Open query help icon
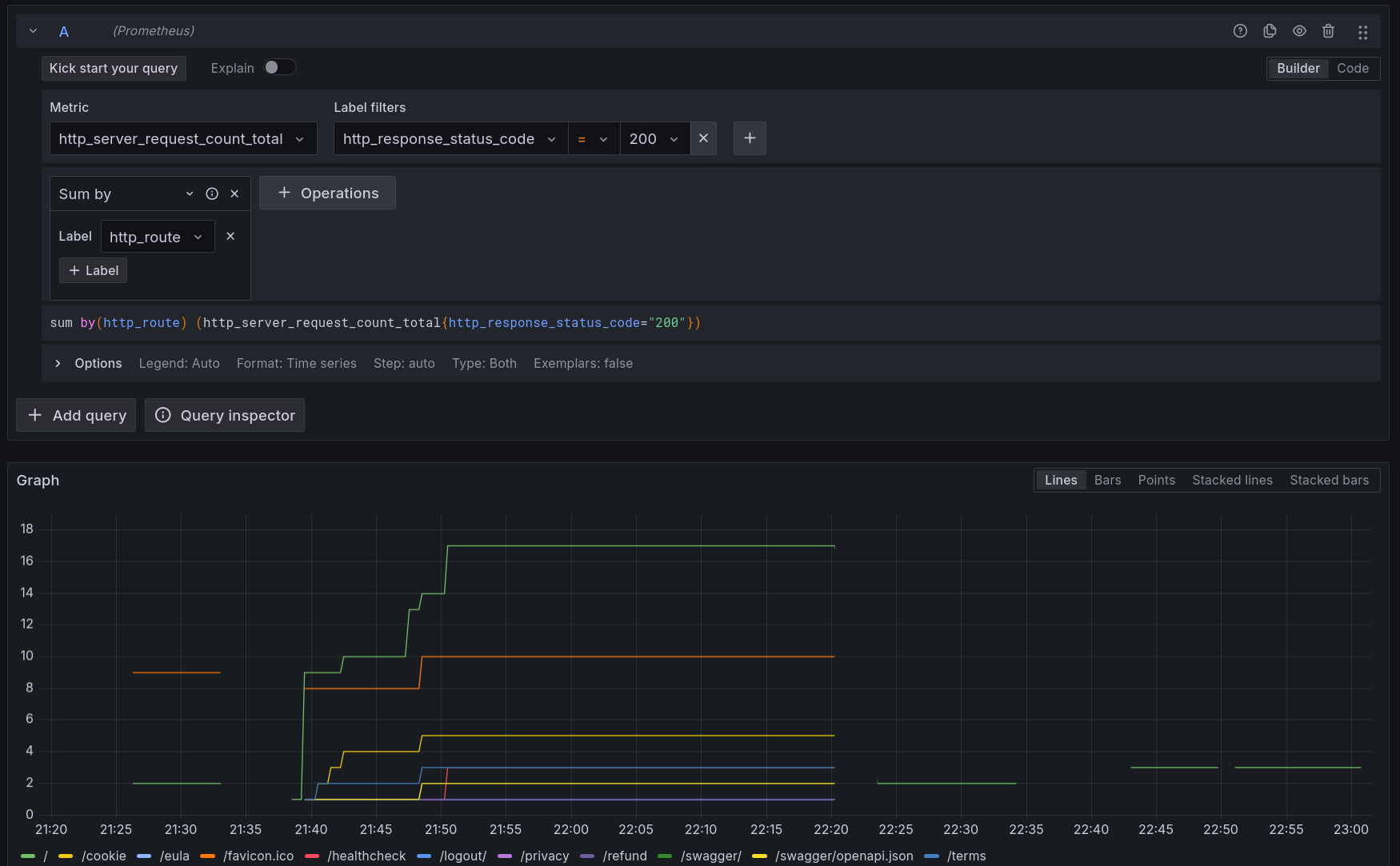Viewport: 1400px width, 866px height. click(x=1240, y=31)
